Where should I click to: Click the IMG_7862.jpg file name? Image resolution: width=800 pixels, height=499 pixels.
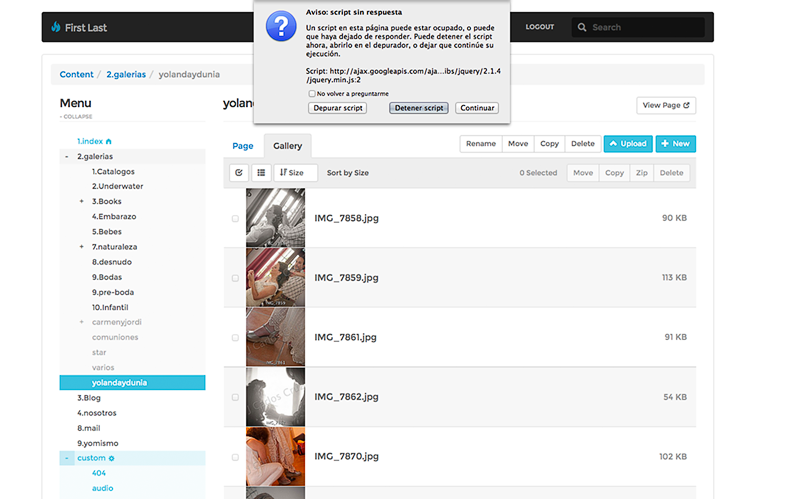pyautogui.click(x=346, y=397)
